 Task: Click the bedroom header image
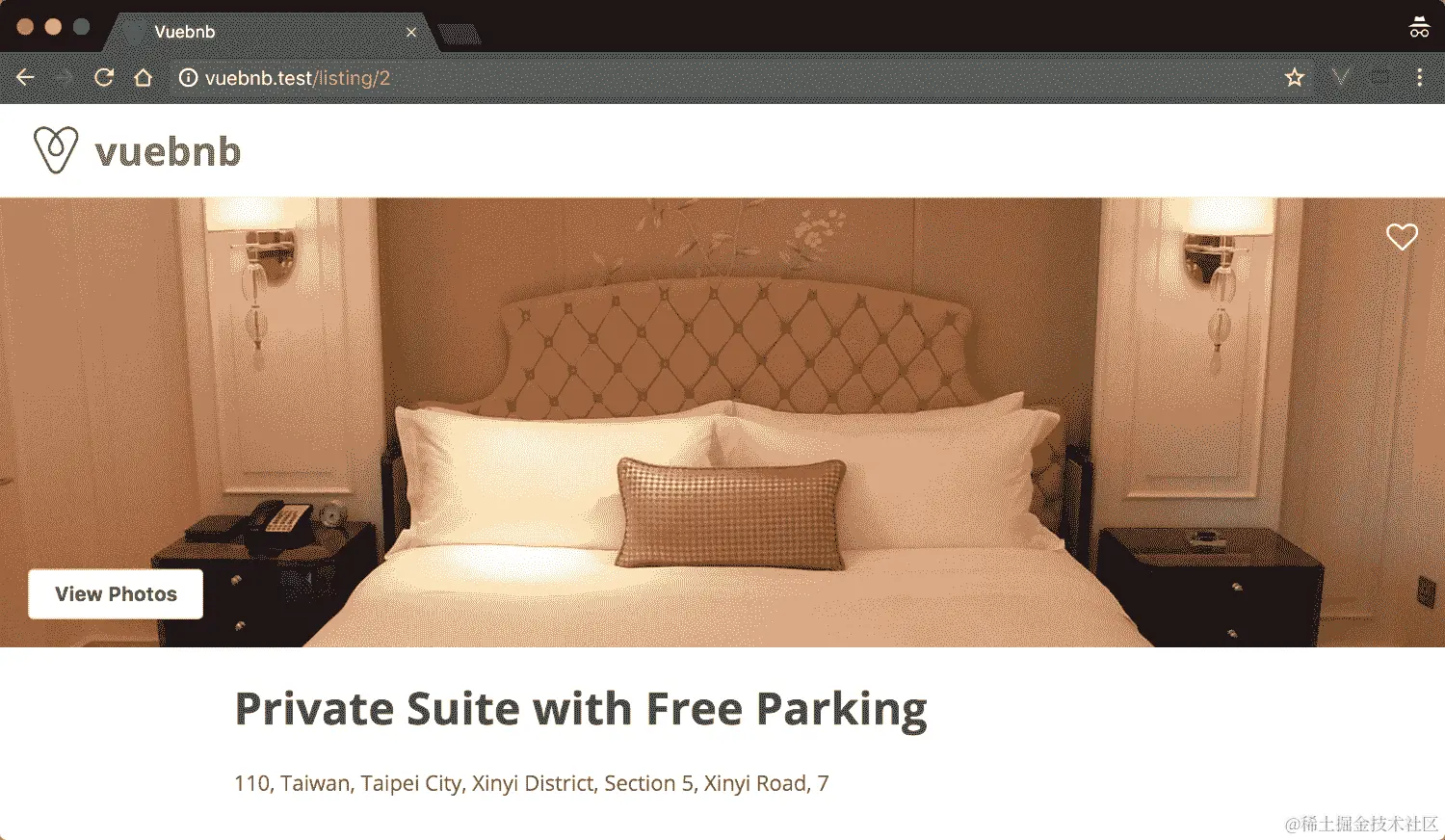(x=722, y=422)
